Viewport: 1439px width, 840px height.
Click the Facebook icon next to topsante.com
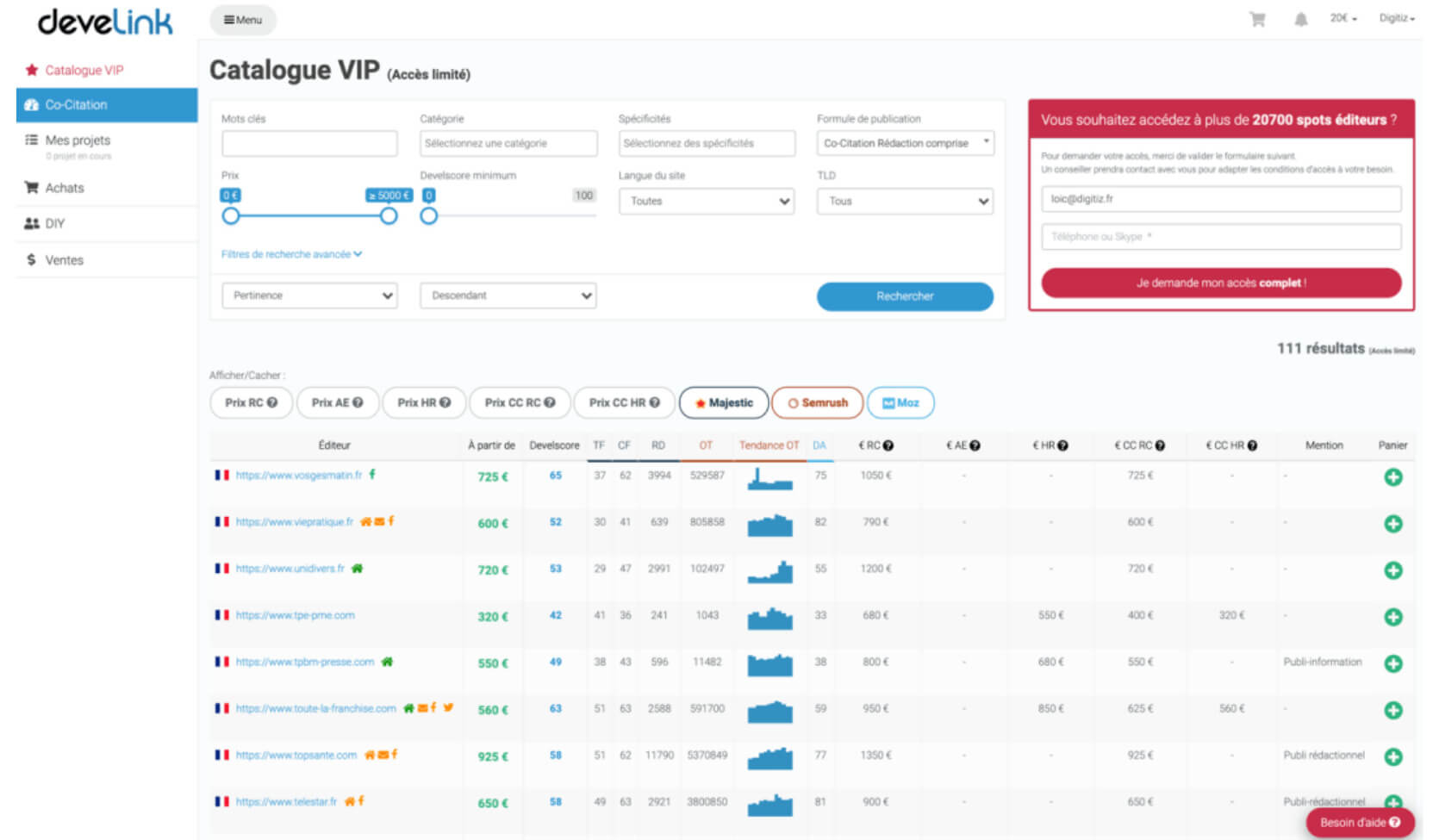[395, 754]
